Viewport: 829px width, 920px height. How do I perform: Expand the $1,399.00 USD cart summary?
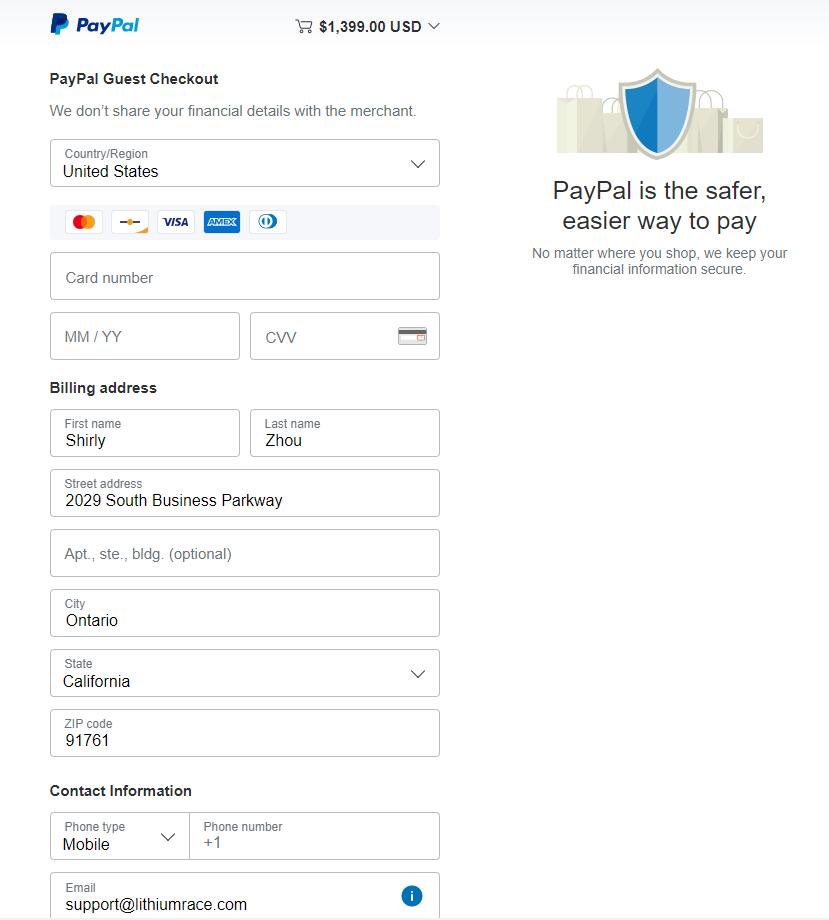[368, 26]
